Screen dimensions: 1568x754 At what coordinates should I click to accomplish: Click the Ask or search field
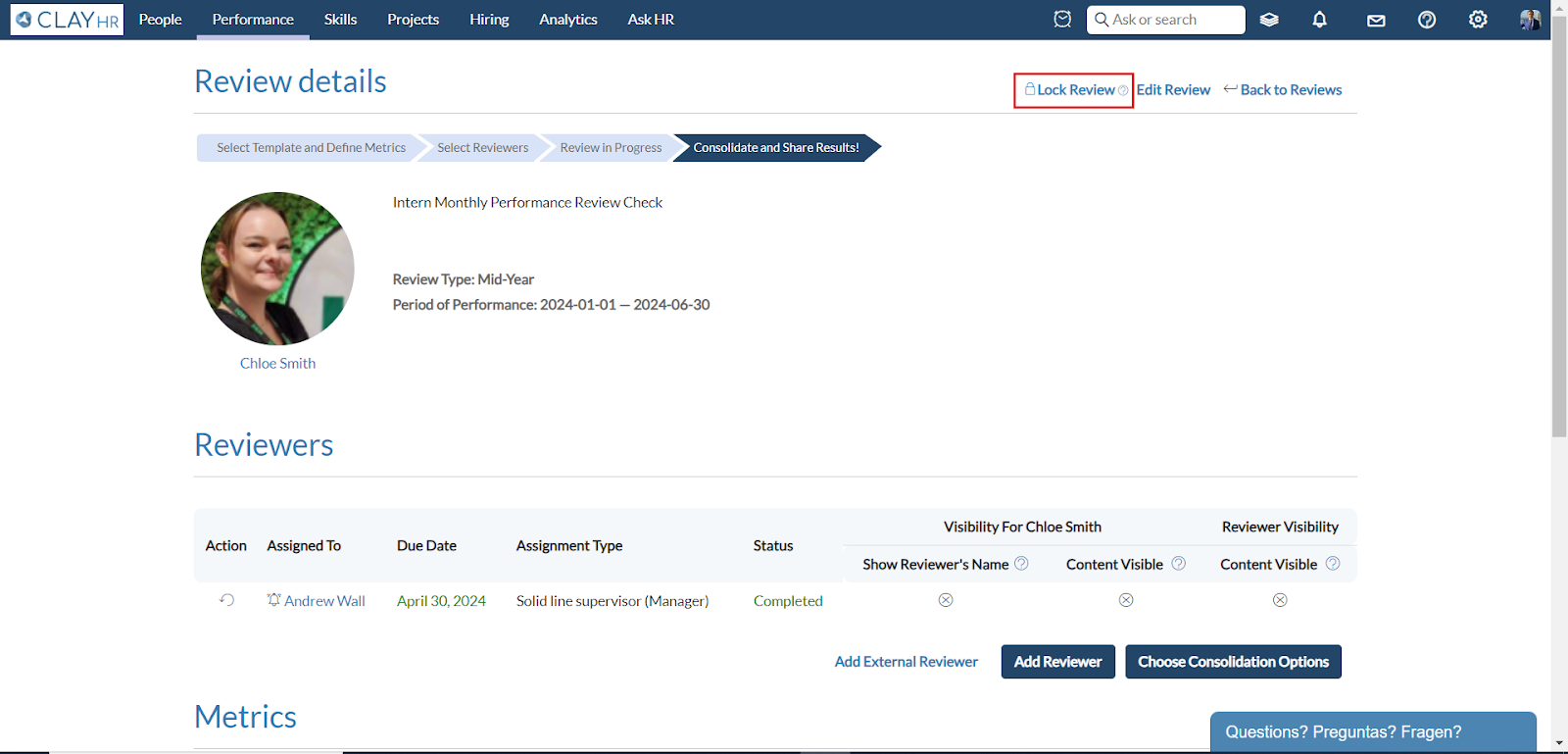[1166, 20]
